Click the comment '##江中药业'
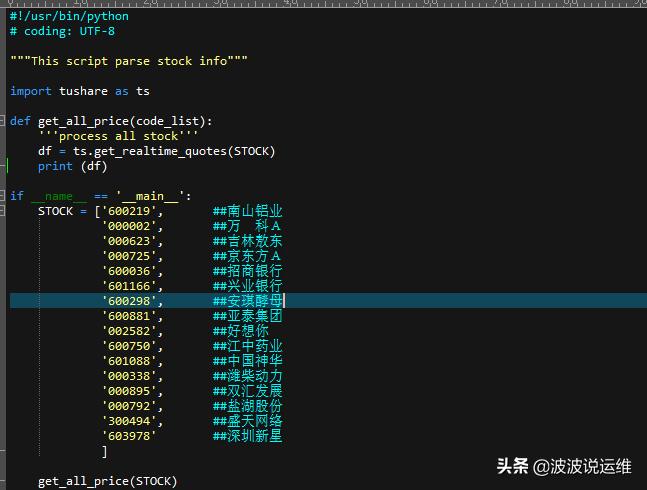 tap(247, 346)
